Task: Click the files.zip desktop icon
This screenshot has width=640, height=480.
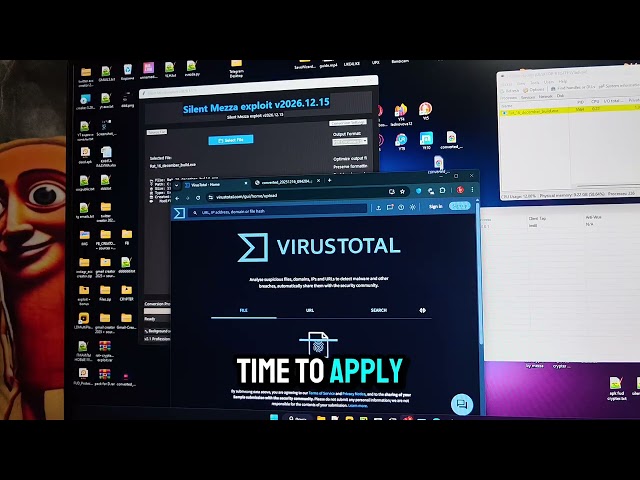Action: point(105,293)
